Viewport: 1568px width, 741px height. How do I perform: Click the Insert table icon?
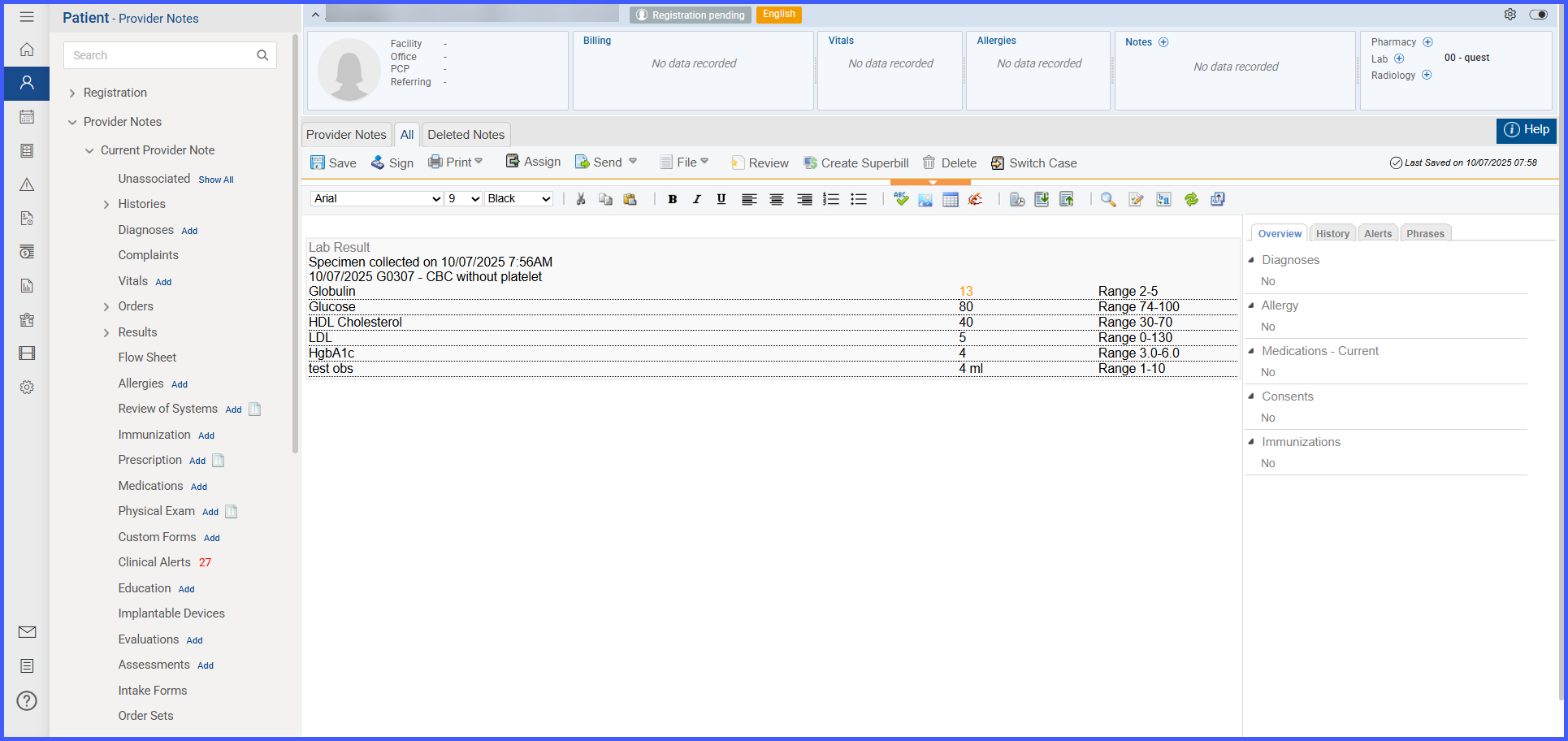click(x=951, y=199)
